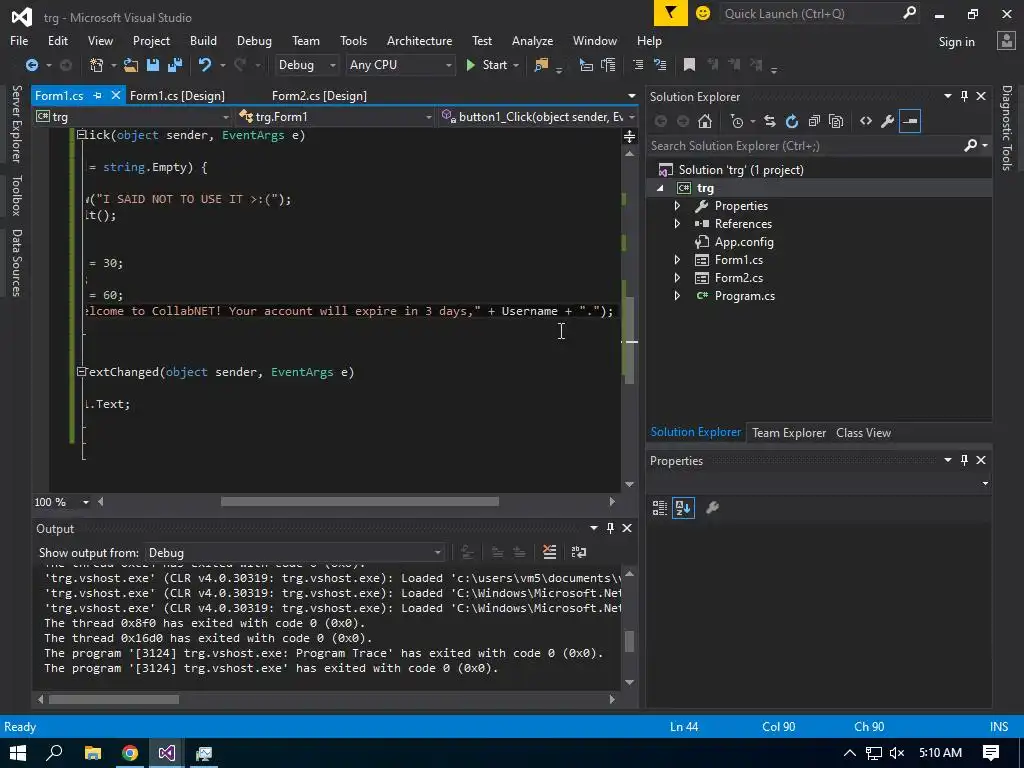Screen dimensions: 1024x768
Task: Click the yellow notifications flag icon
Action: [x=671, y=13]
